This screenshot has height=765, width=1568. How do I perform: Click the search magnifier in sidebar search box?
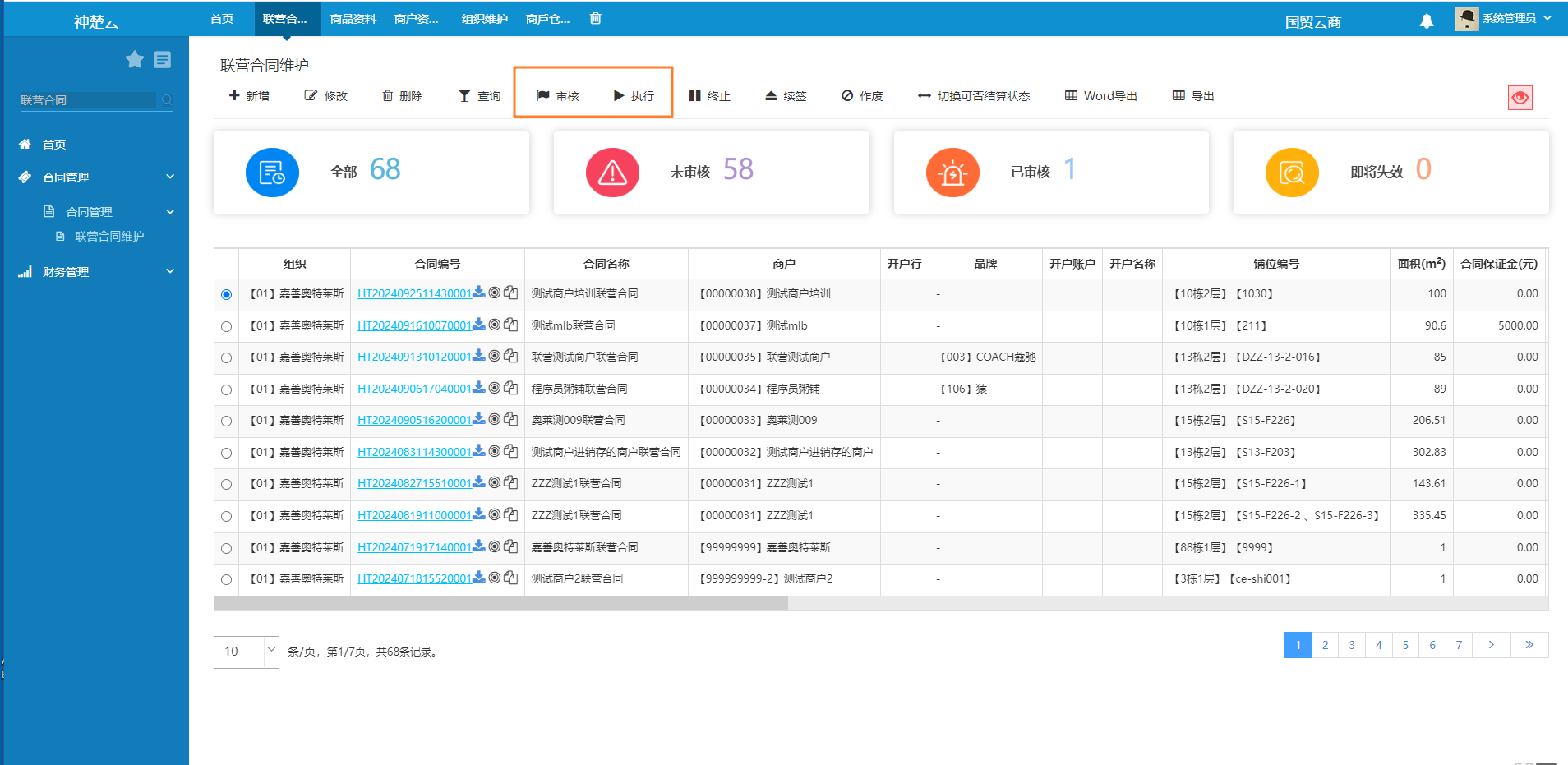pyautogui.click(x=167, y=100)
